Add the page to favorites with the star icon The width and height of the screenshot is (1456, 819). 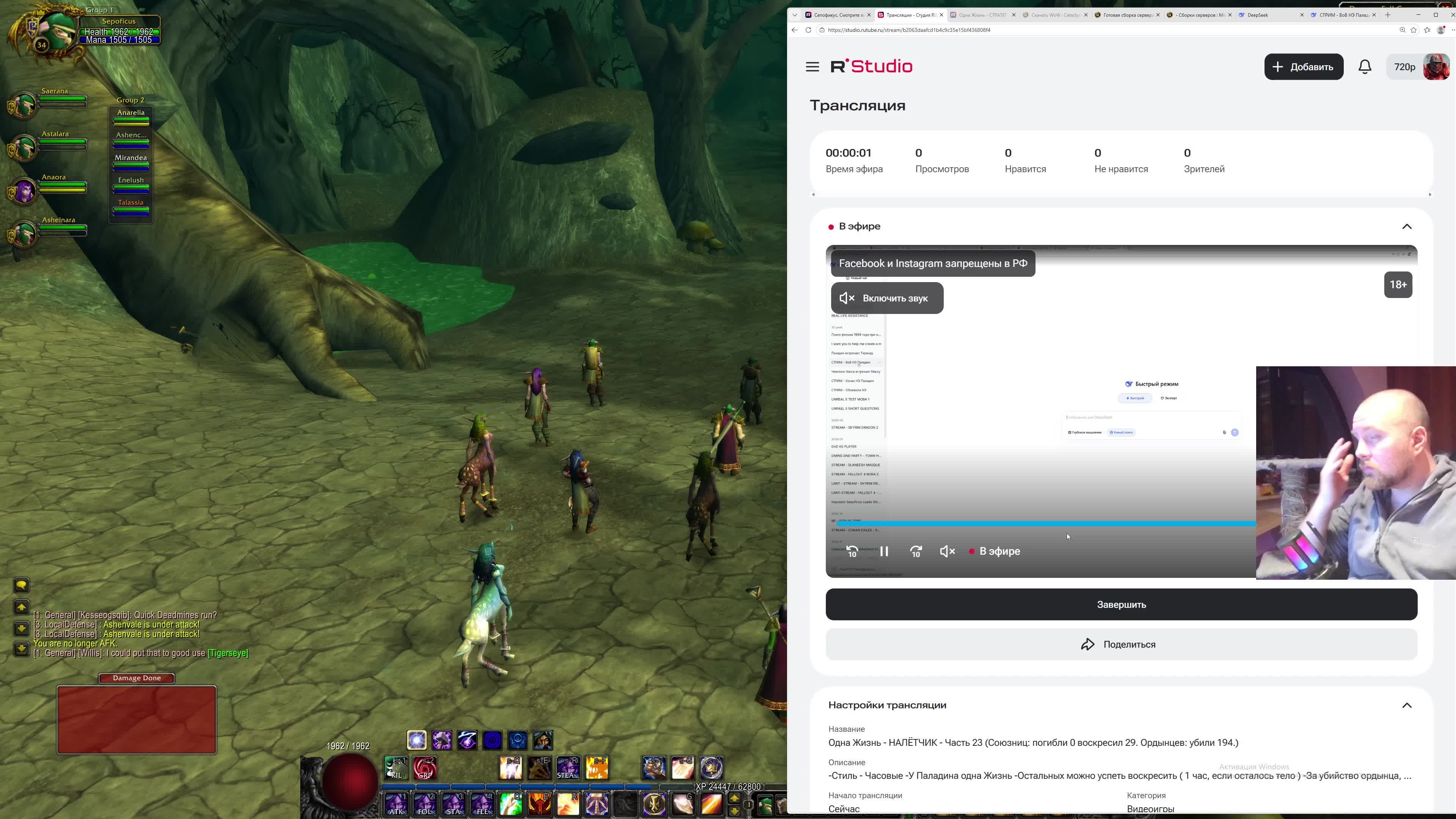point(1414,30)
